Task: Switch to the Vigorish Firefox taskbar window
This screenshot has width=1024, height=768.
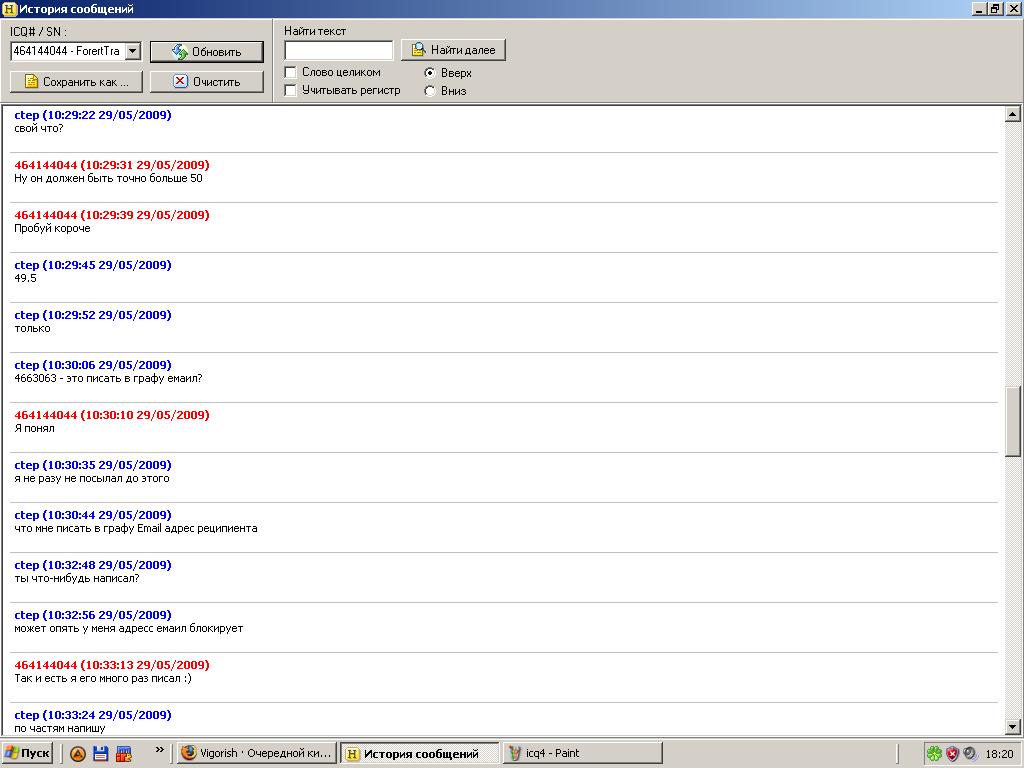Action: click(255, 754)
